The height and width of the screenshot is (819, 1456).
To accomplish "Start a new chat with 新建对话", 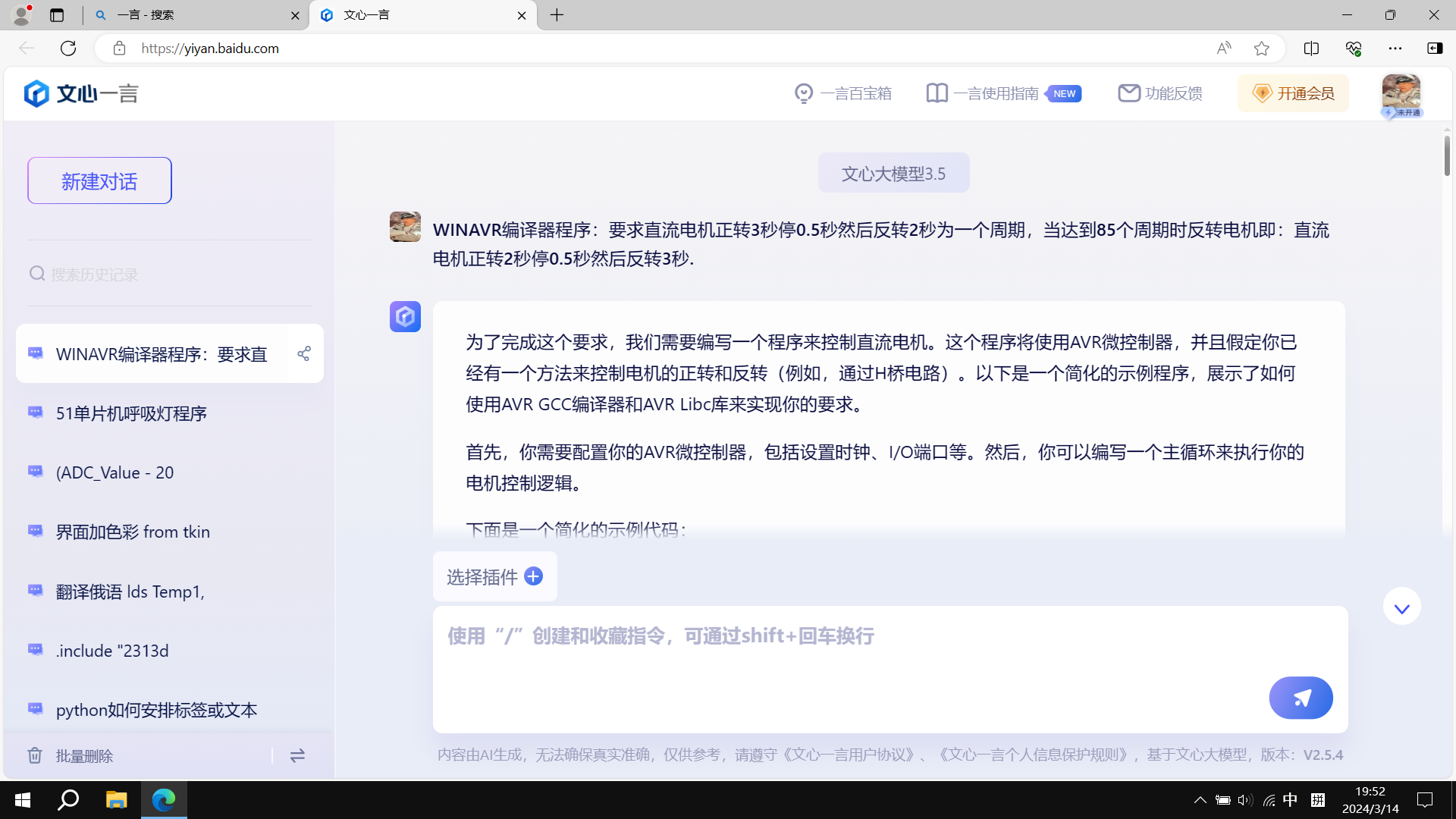I will [99, 180].
